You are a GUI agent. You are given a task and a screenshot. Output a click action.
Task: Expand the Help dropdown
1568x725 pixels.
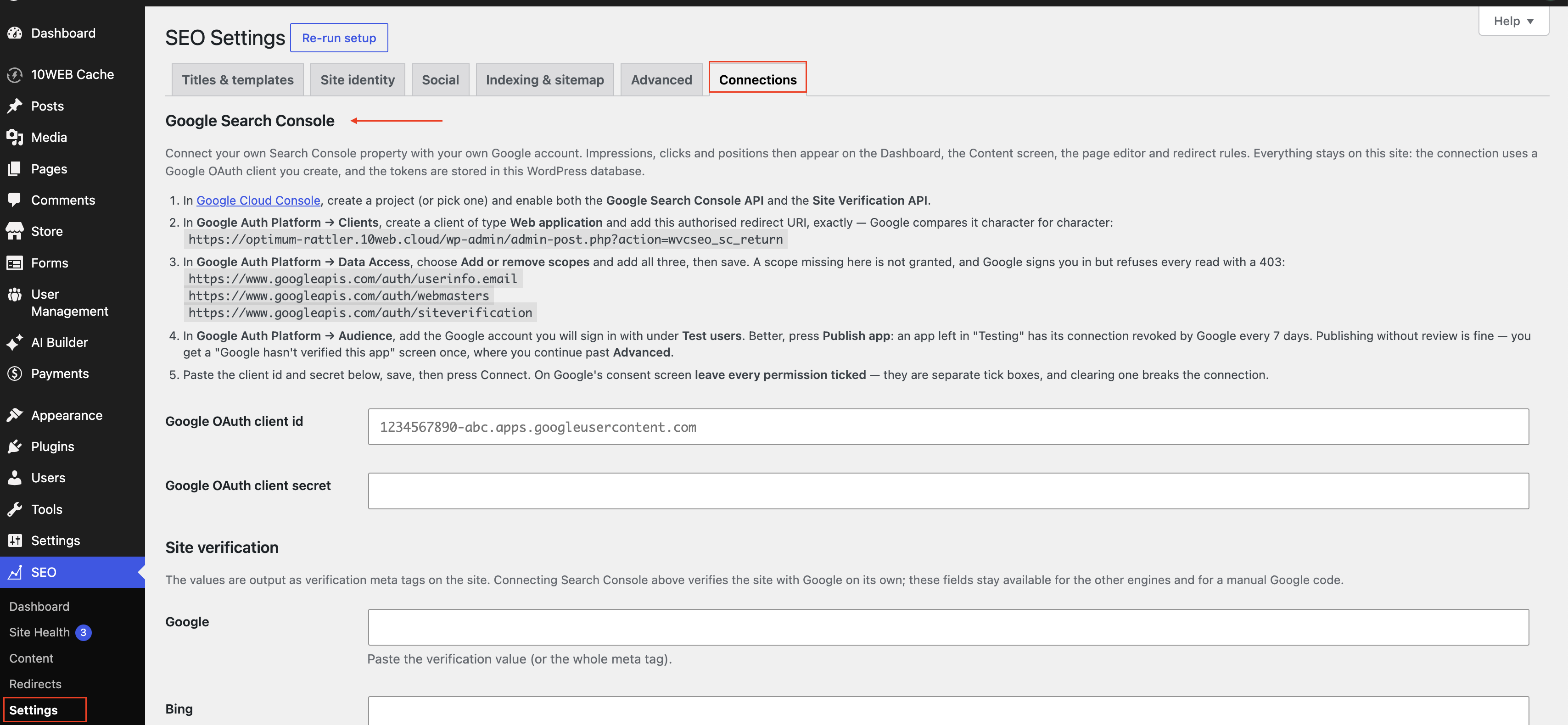pos(1513,21)
